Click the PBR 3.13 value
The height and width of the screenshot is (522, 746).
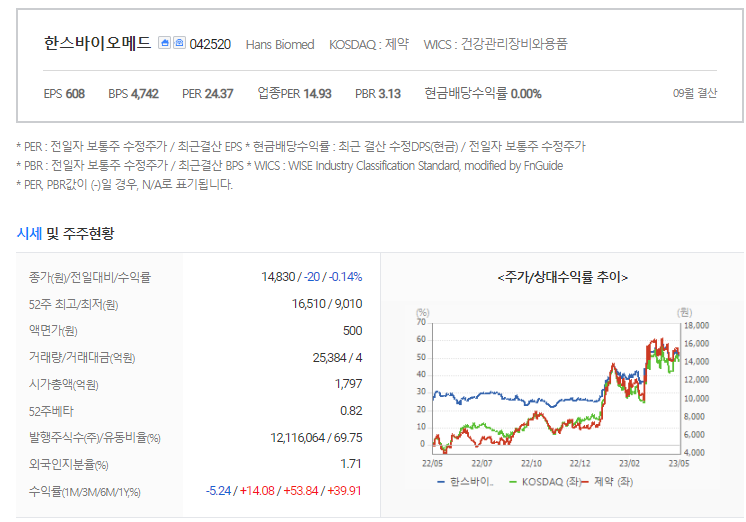pyautogui.click(x=378, y=94)
